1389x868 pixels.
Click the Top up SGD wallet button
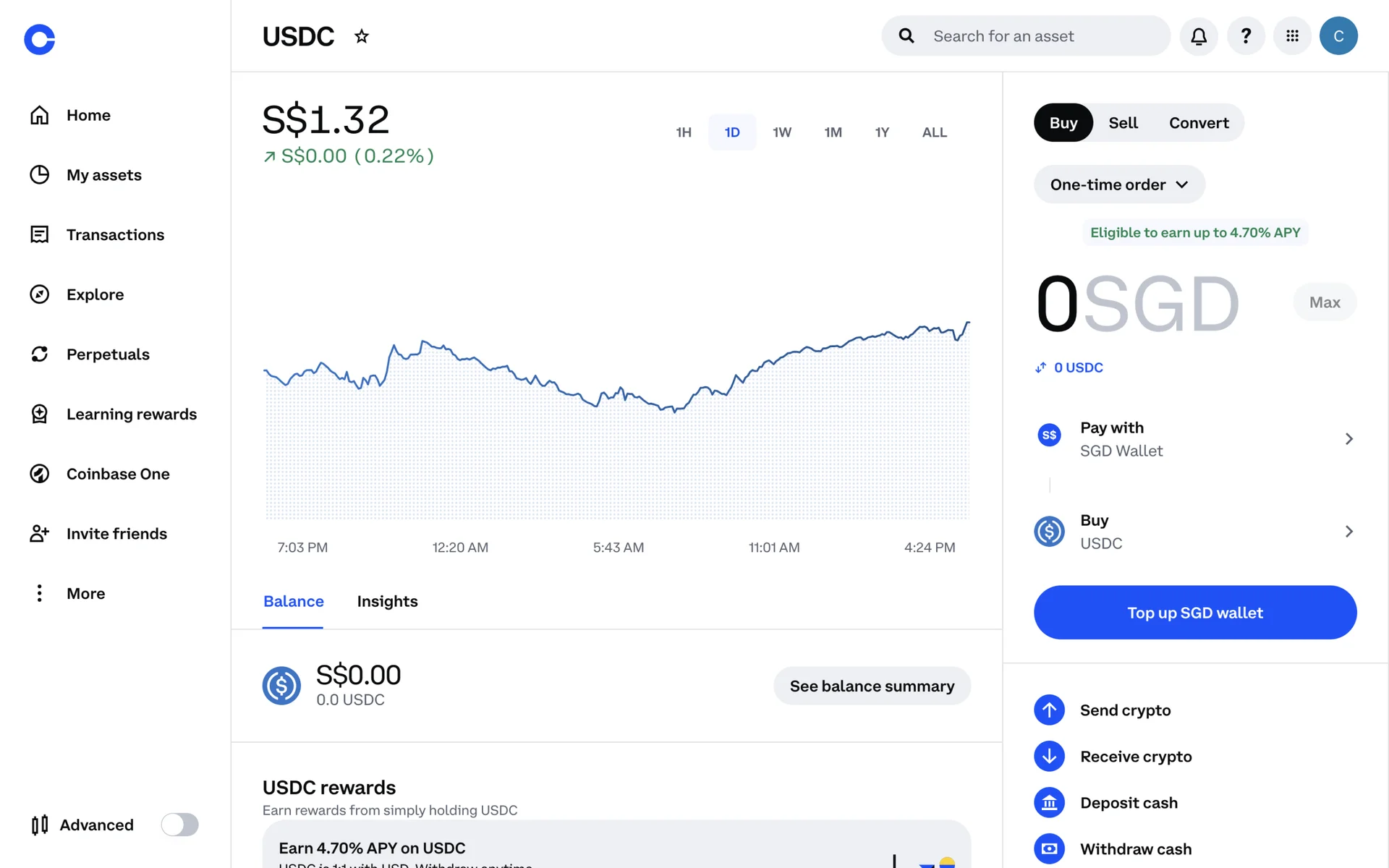tap(1195, 613)
